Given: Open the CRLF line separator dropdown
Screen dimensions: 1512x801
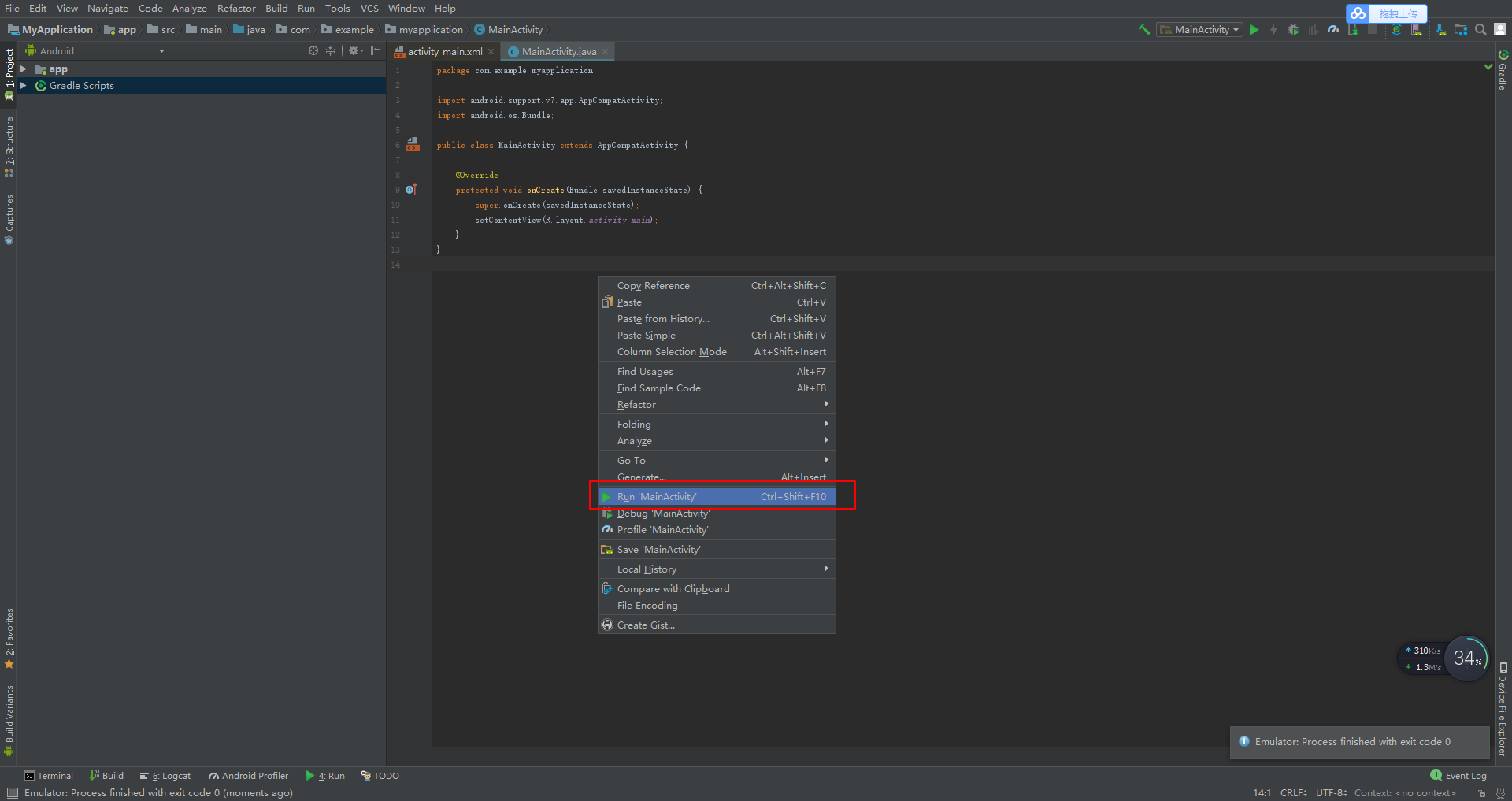Looking at the screenshot, I should coord(1293,793).
